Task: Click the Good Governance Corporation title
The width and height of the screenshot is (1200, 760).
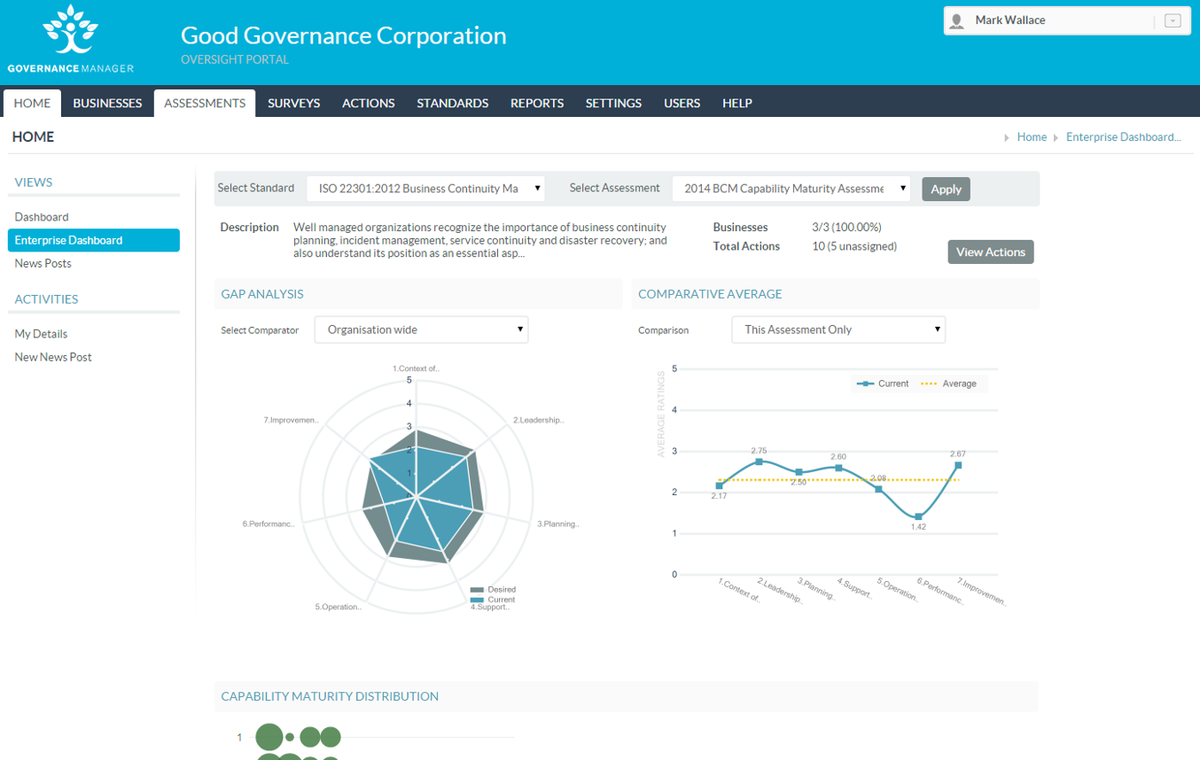Action: pyautogui.click(x=343, y=36)
